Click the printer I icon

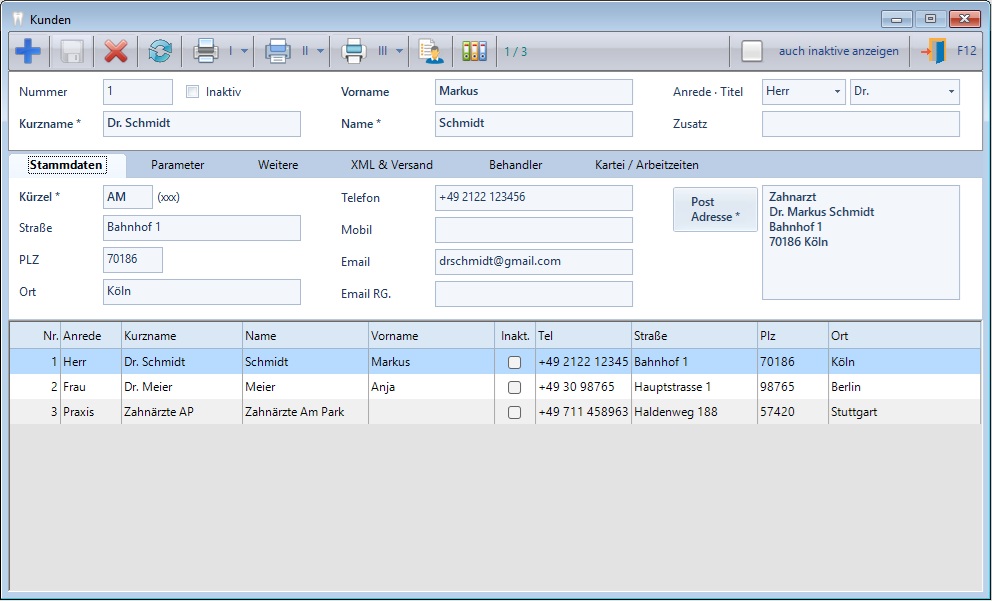point(206,51)
